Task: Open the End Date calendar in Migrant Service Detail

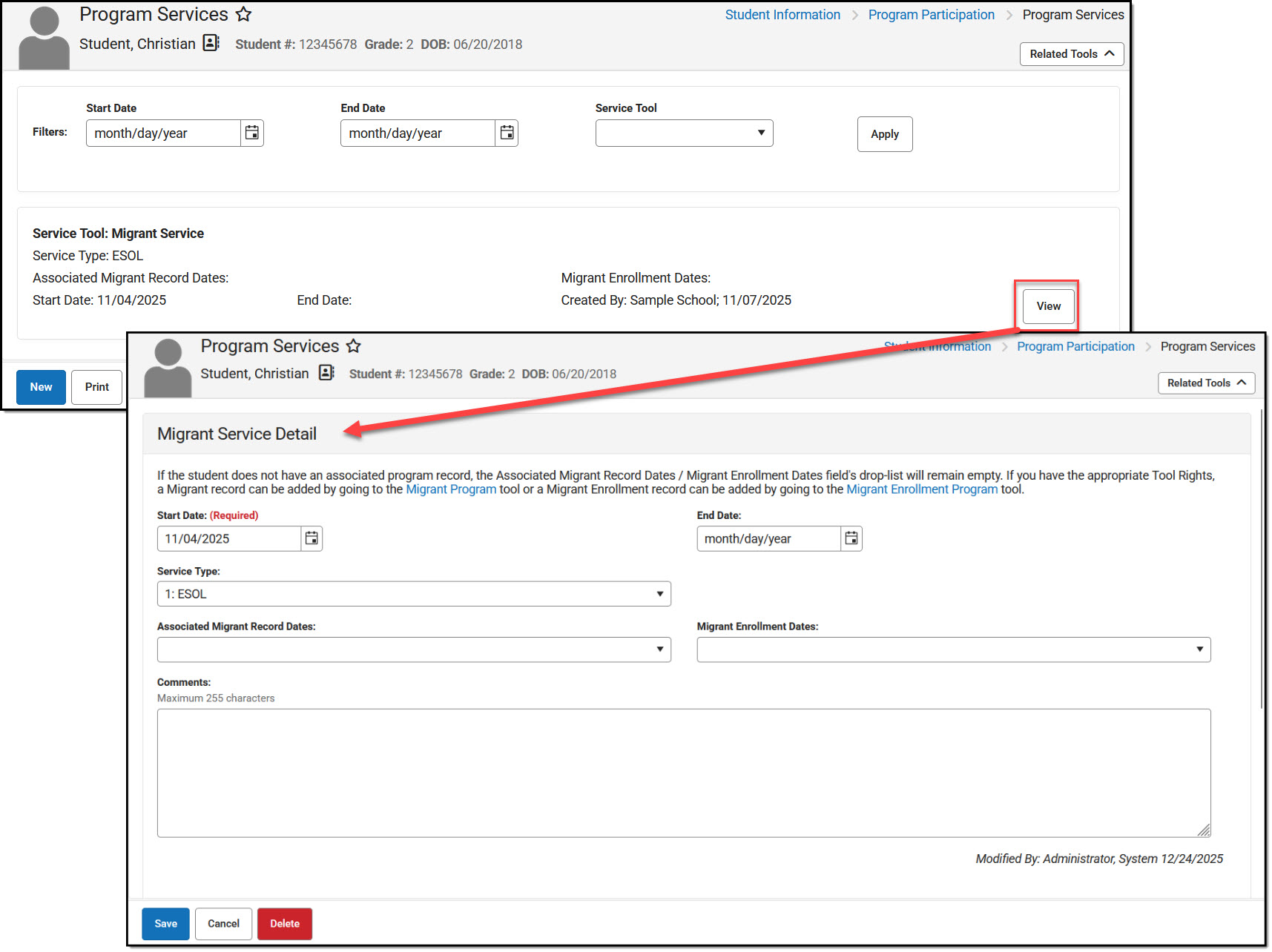Action: click(x=851, y=538)
